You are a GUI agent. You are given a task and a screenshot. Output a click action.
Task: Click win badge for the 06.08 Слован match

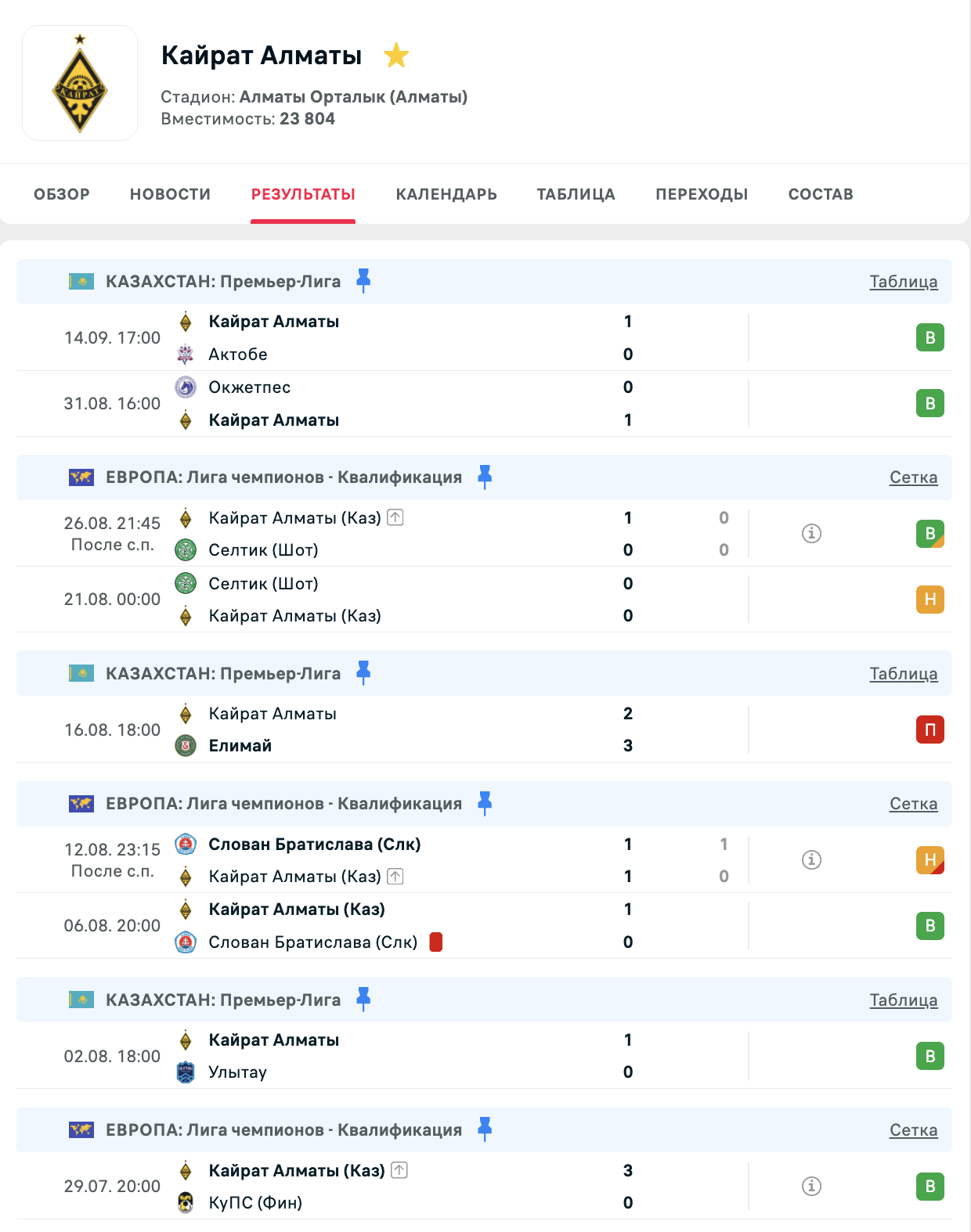click(x=930, y=926)
